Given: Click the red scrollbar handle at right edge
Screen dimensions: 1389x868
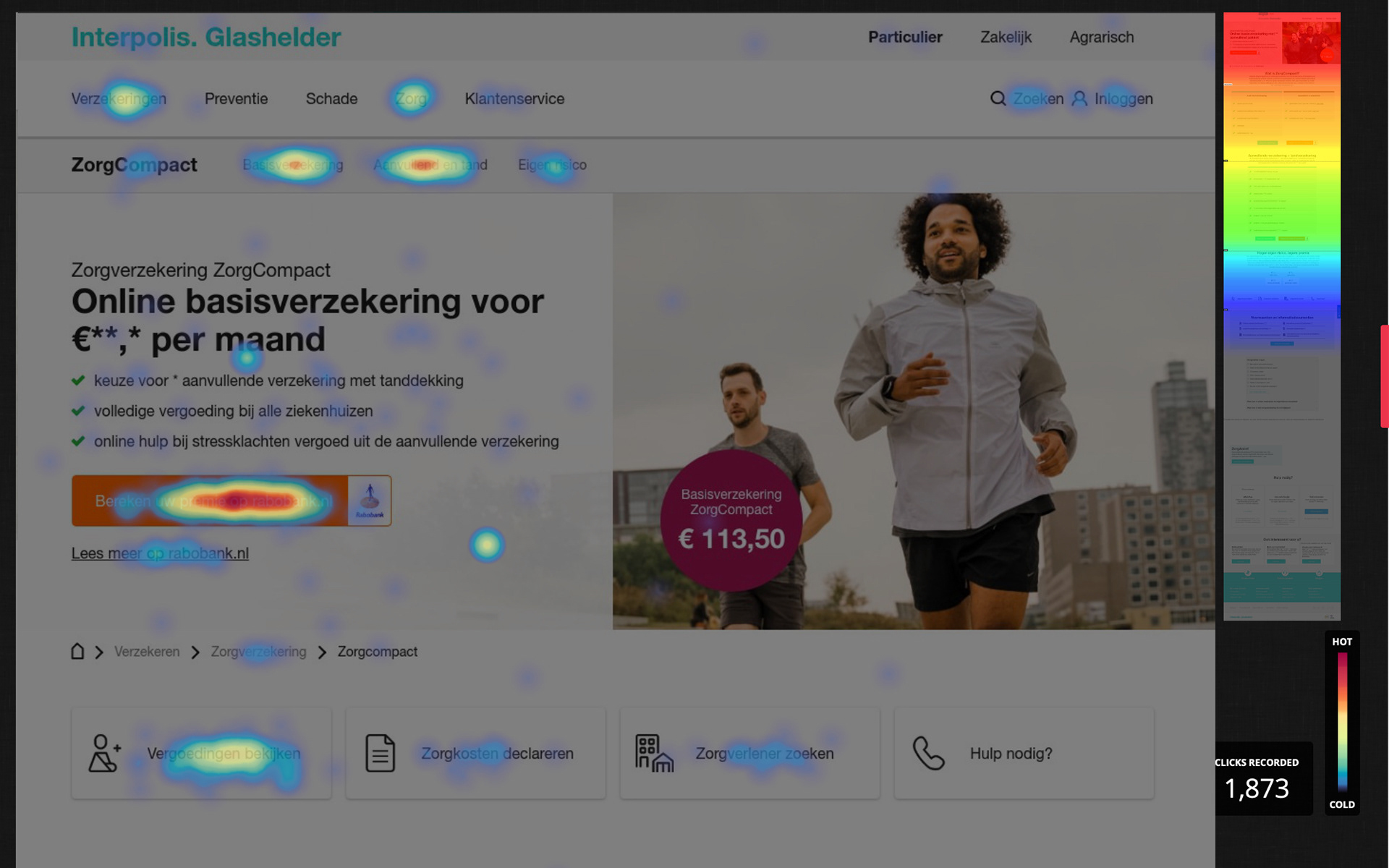Looking at the screenshot, I should (1384, 376).
